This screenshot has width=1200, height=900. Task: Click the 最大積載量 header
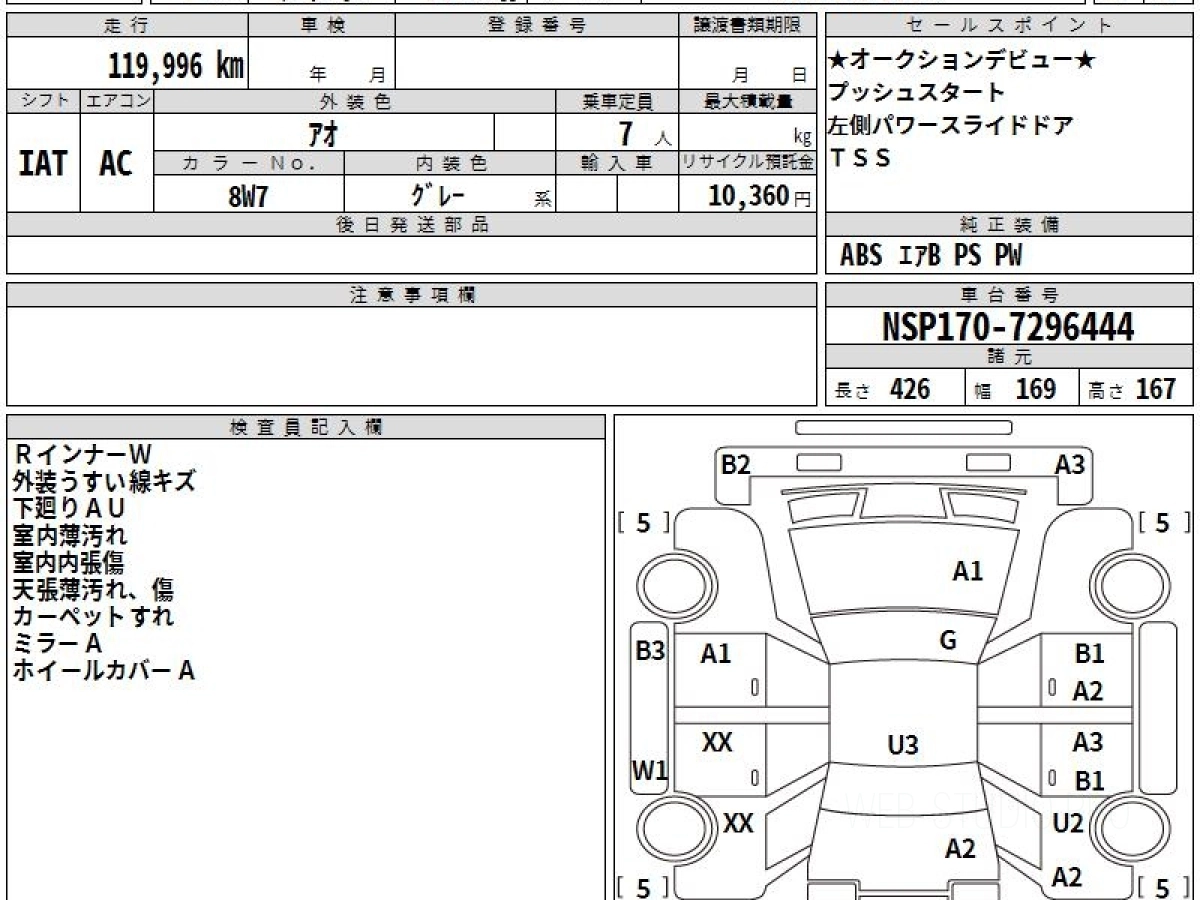pos(748,101)
